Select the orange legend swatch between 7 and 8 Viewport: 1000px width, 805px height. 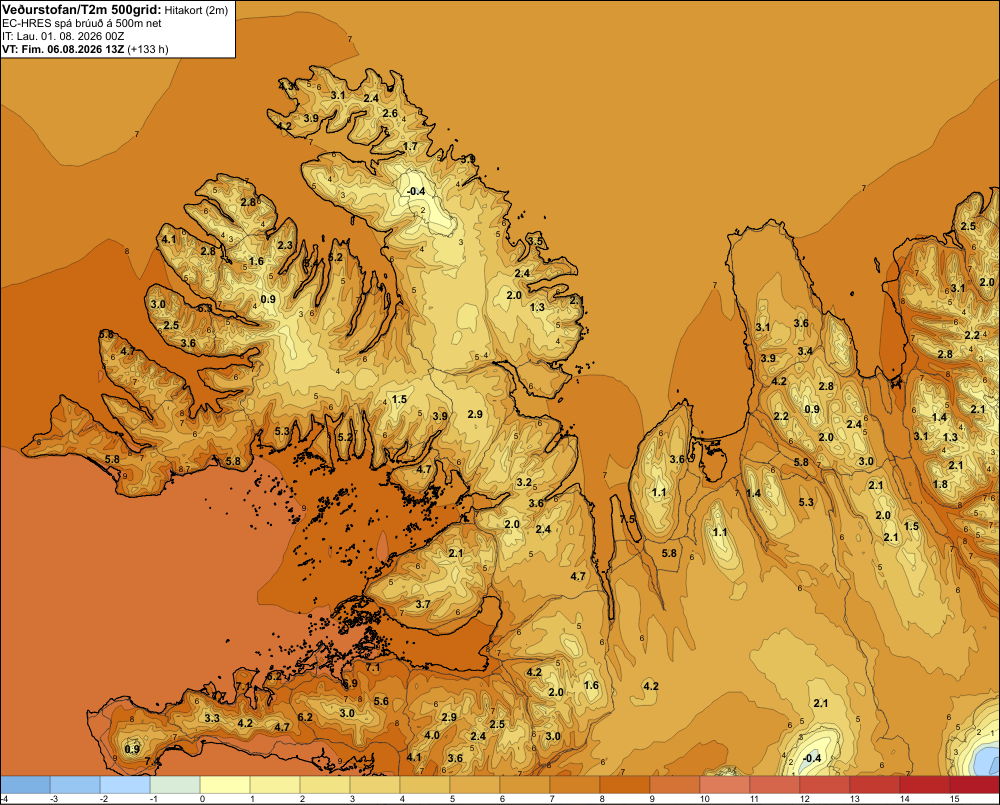coord(575,785)
